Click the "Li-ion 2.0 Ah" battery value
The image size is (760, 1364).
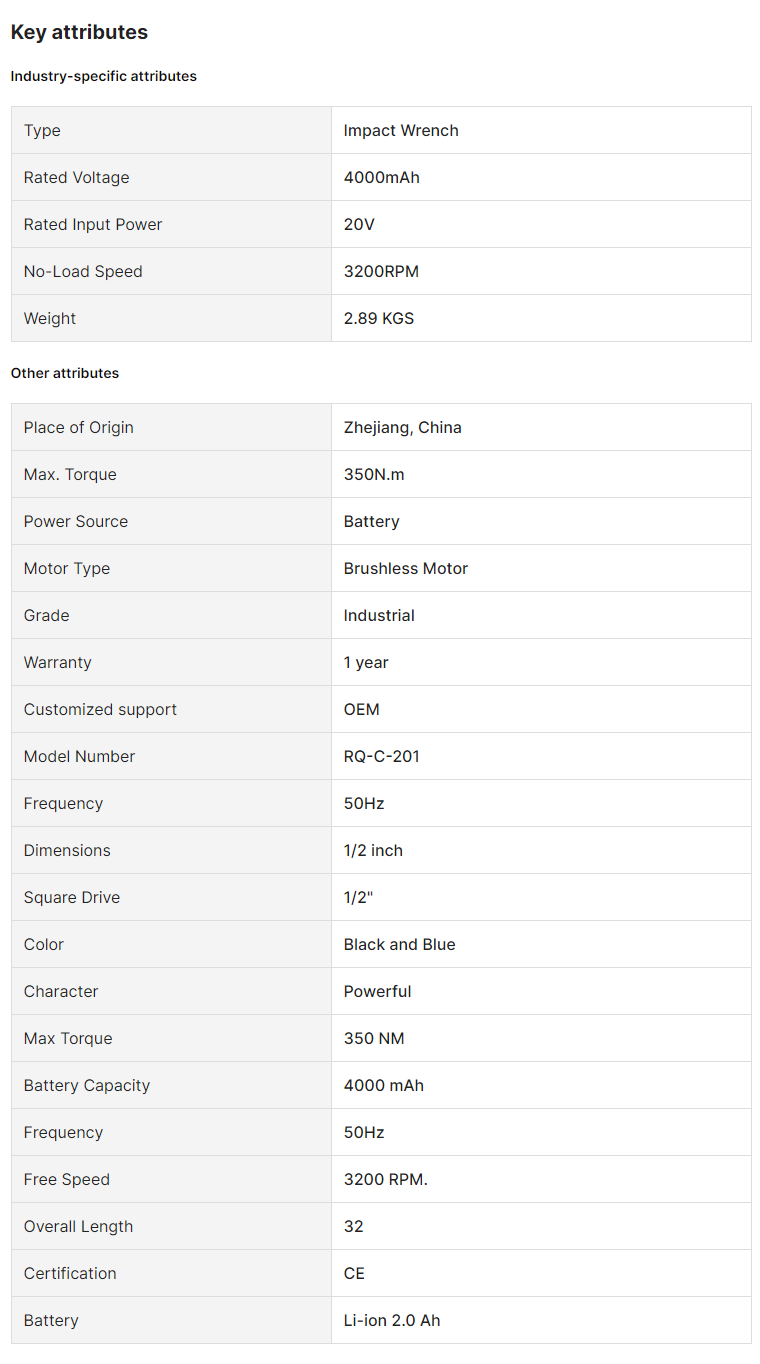pyautogui.click(x=392, y=1321)
